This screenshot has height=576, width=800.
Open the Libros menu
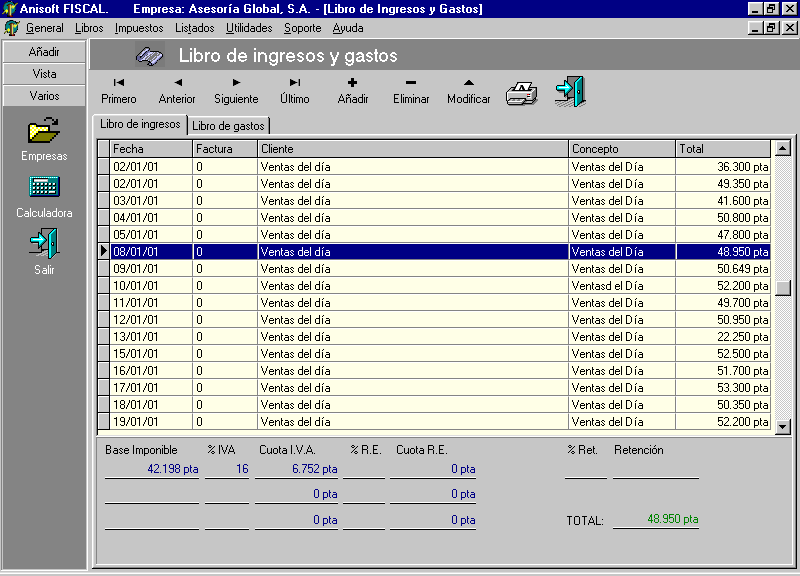point(89,28)
